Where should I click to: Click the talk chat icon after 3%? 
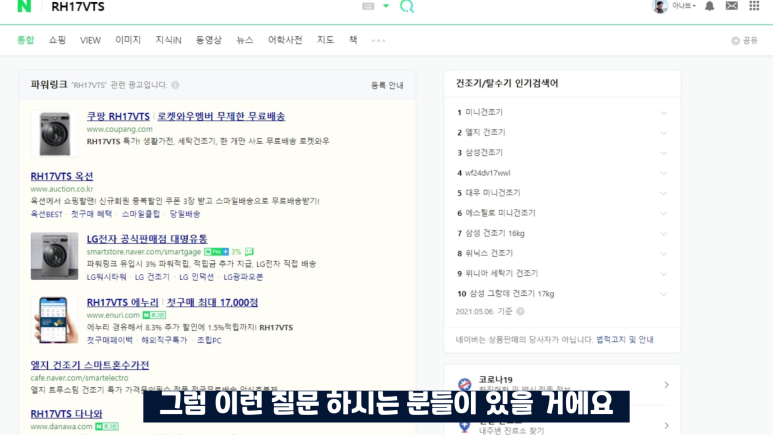point(249,252)
